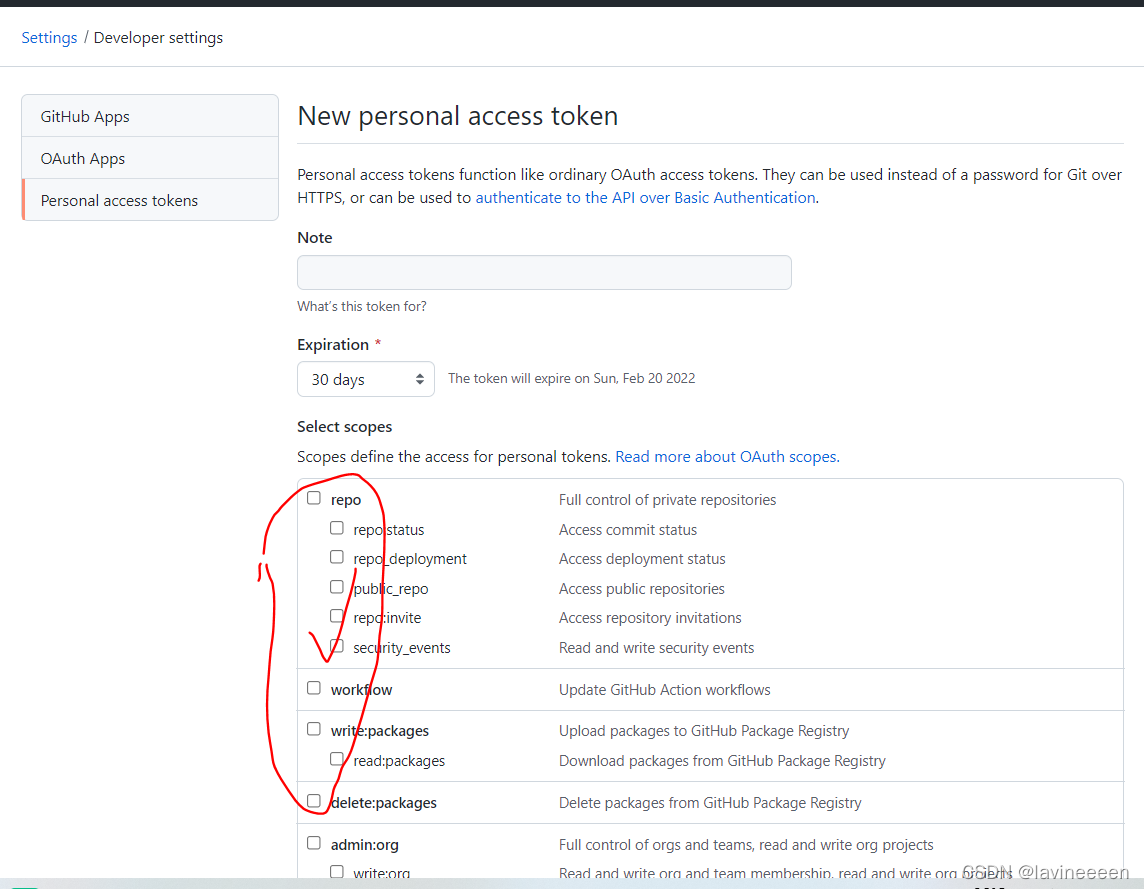Click the 'Full control of private repositories' text

click(667, 500)
